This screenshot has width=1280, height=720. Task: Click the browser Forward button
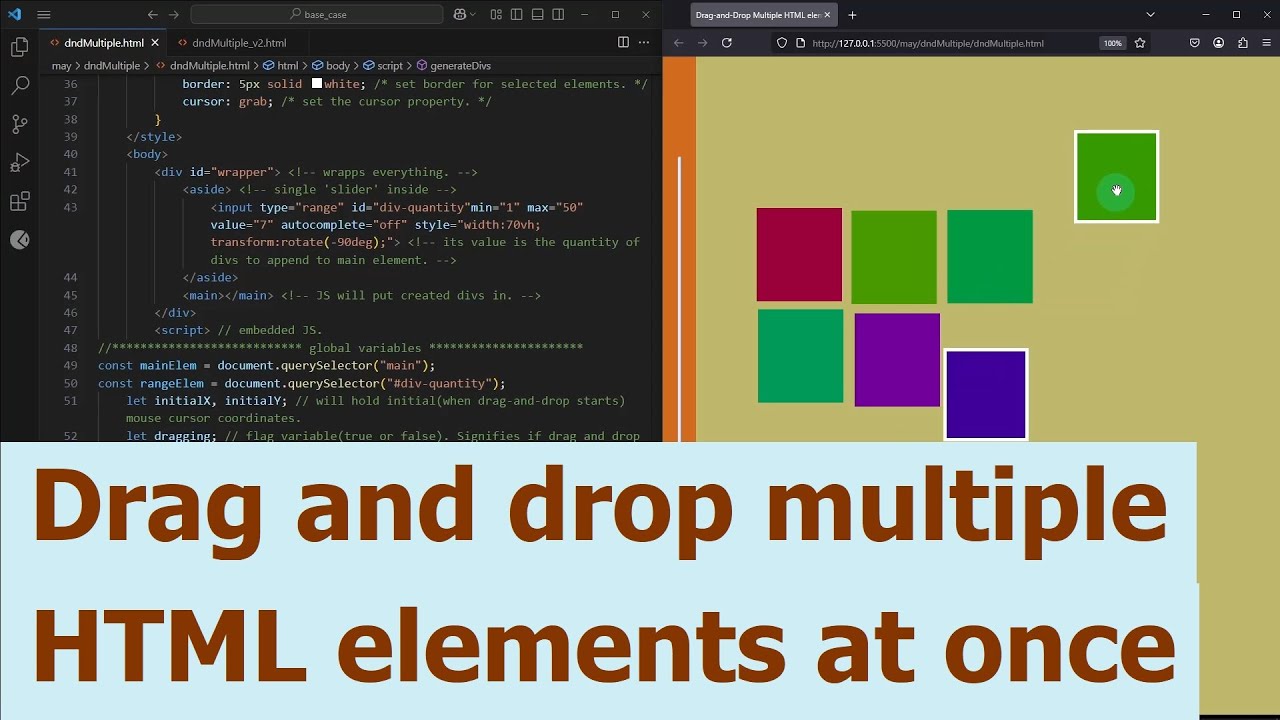point(702,43)
